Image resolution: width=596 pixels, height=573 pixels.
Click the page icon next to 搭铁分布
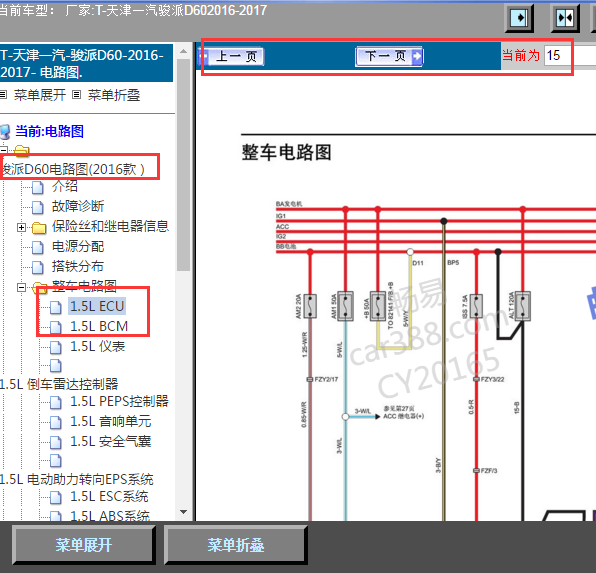click(x=38, y=267)
